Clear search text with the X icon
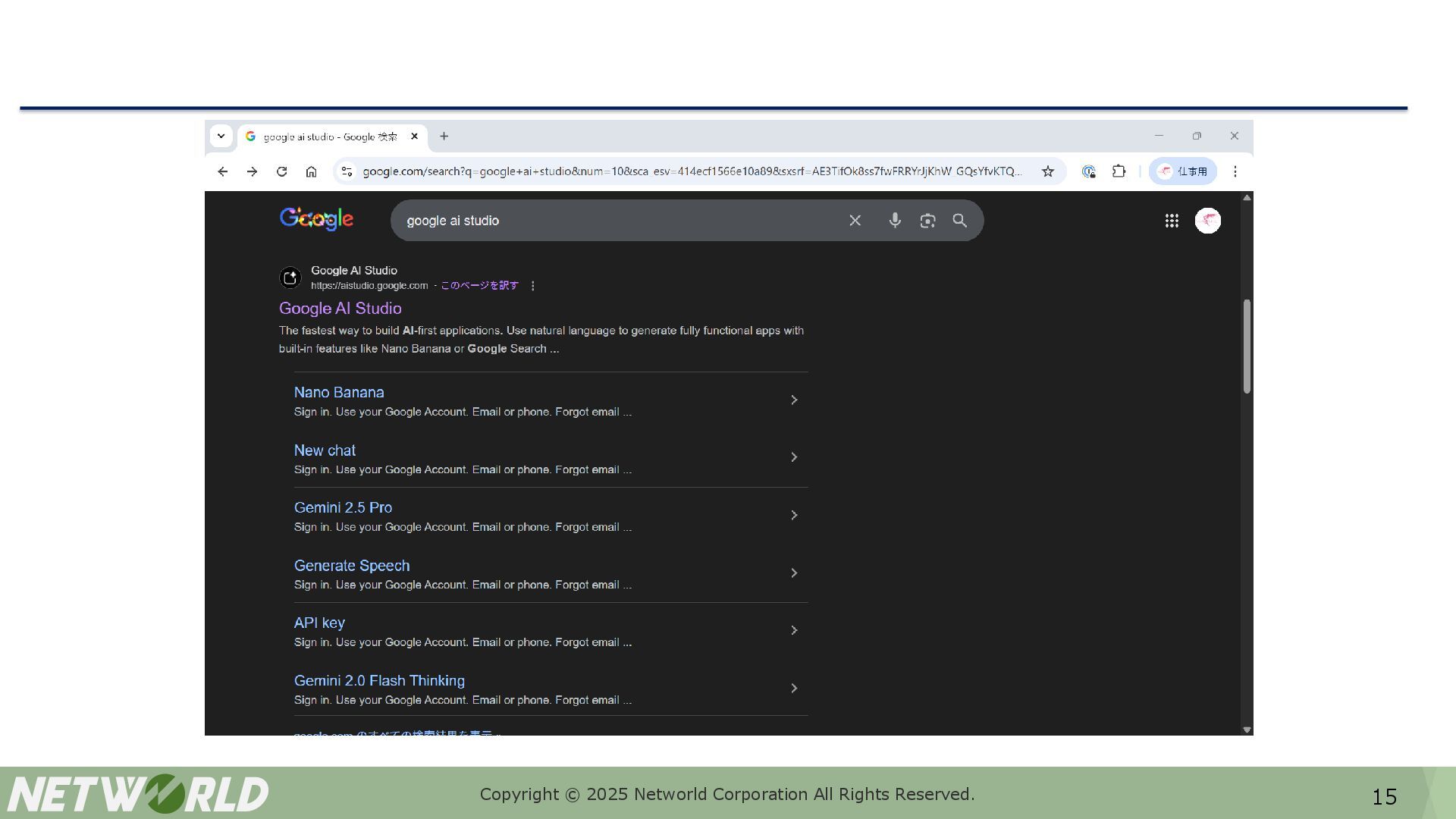 coord(855,221)
